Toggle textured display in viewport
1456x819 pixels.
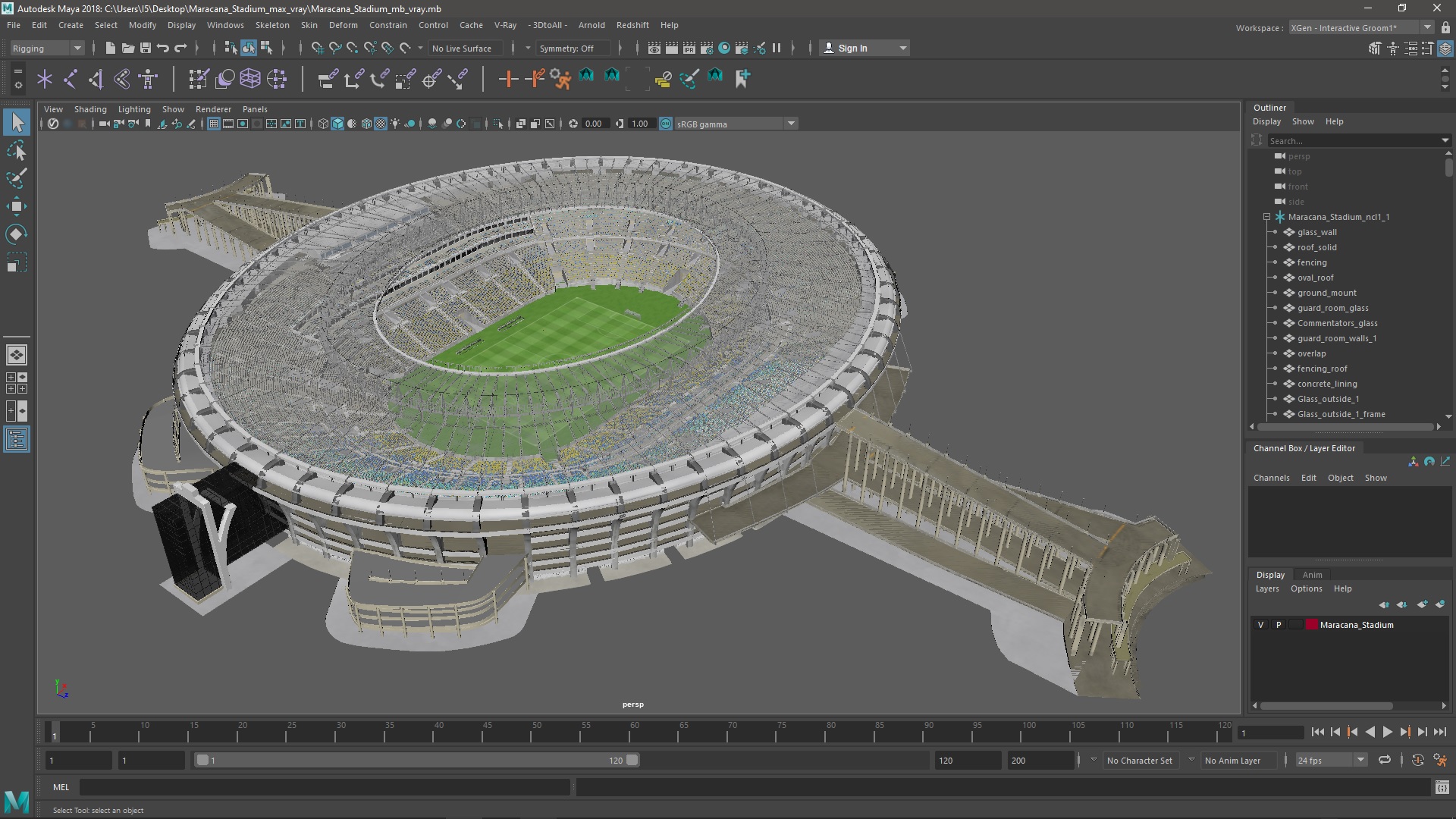pyautogui.click(x=381, y=124)
